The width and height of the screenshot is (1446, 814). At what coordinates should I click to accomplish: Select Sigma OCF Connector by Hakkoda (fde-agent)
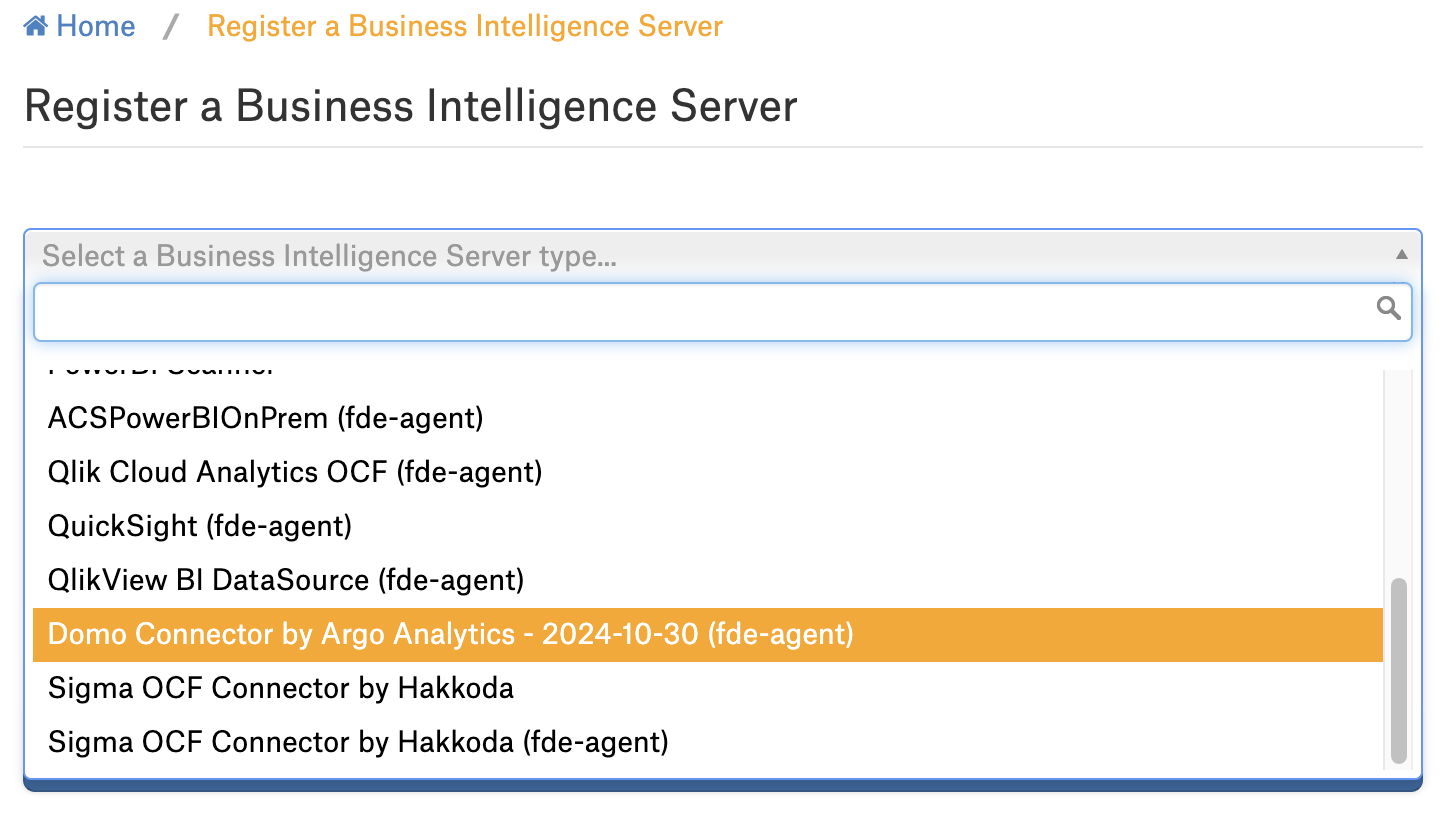coord(708,742)
